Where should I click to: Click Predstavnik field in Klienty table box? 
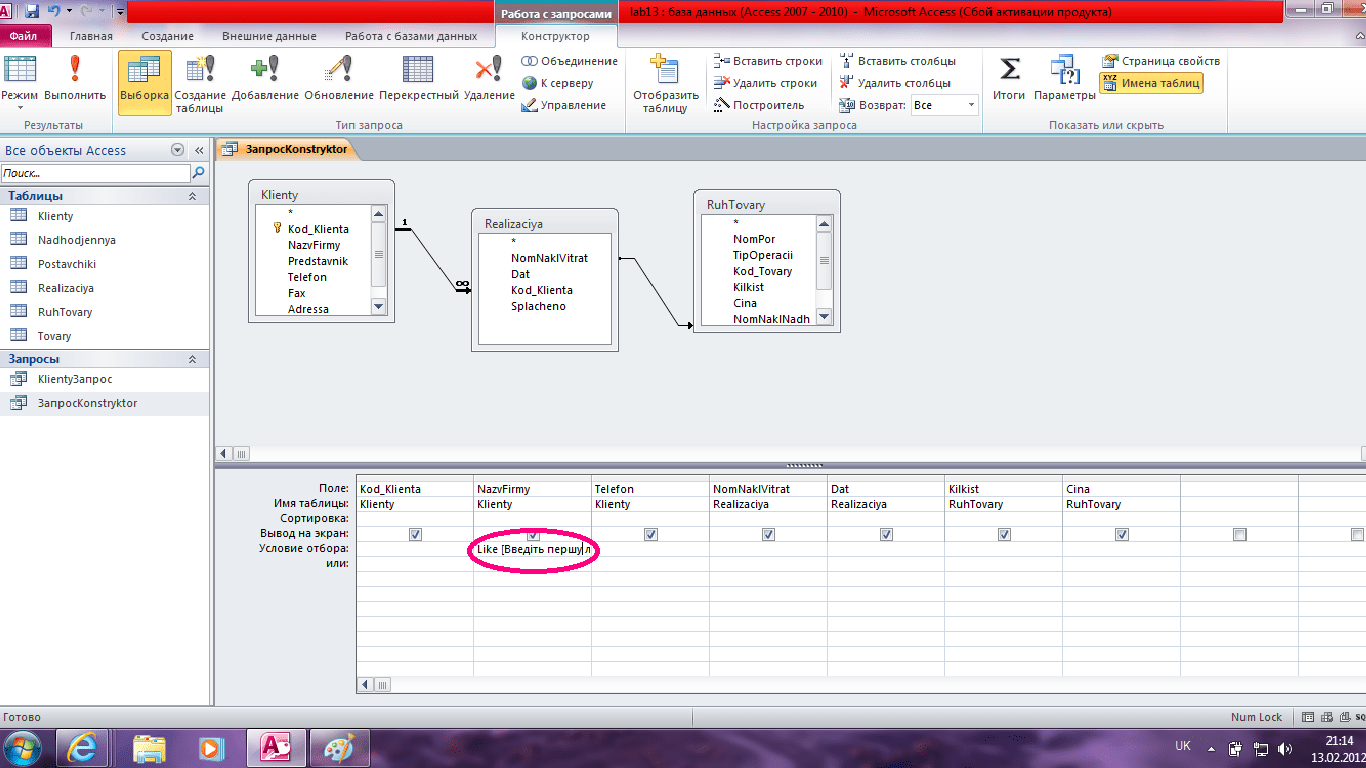pyautogui.click(x=318, y=261)
